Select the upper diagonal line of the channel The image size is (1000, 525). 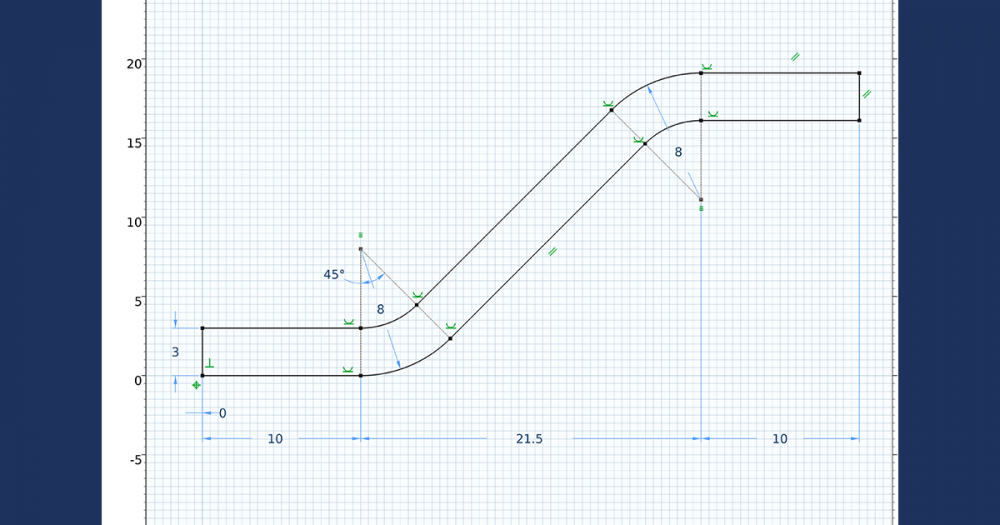[514, 207]
